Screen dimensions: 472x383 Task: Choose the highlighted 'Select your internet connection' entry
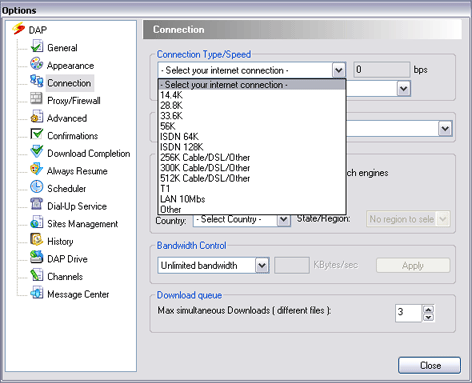point(252,85)
